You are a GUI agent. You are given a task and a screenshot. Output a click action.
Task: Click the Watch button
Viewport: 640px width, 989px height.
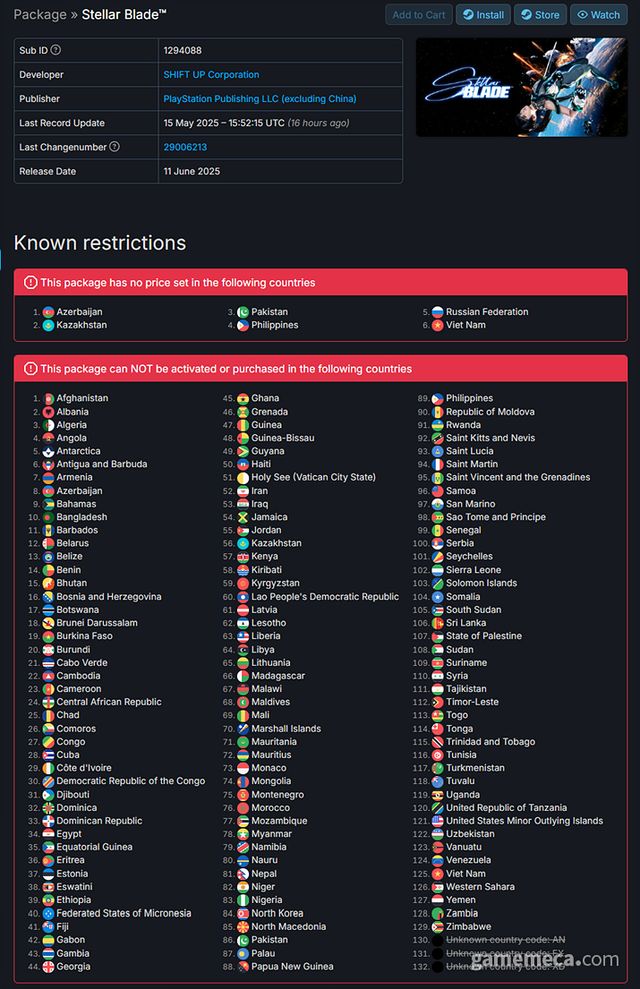[x=597, y=15]
